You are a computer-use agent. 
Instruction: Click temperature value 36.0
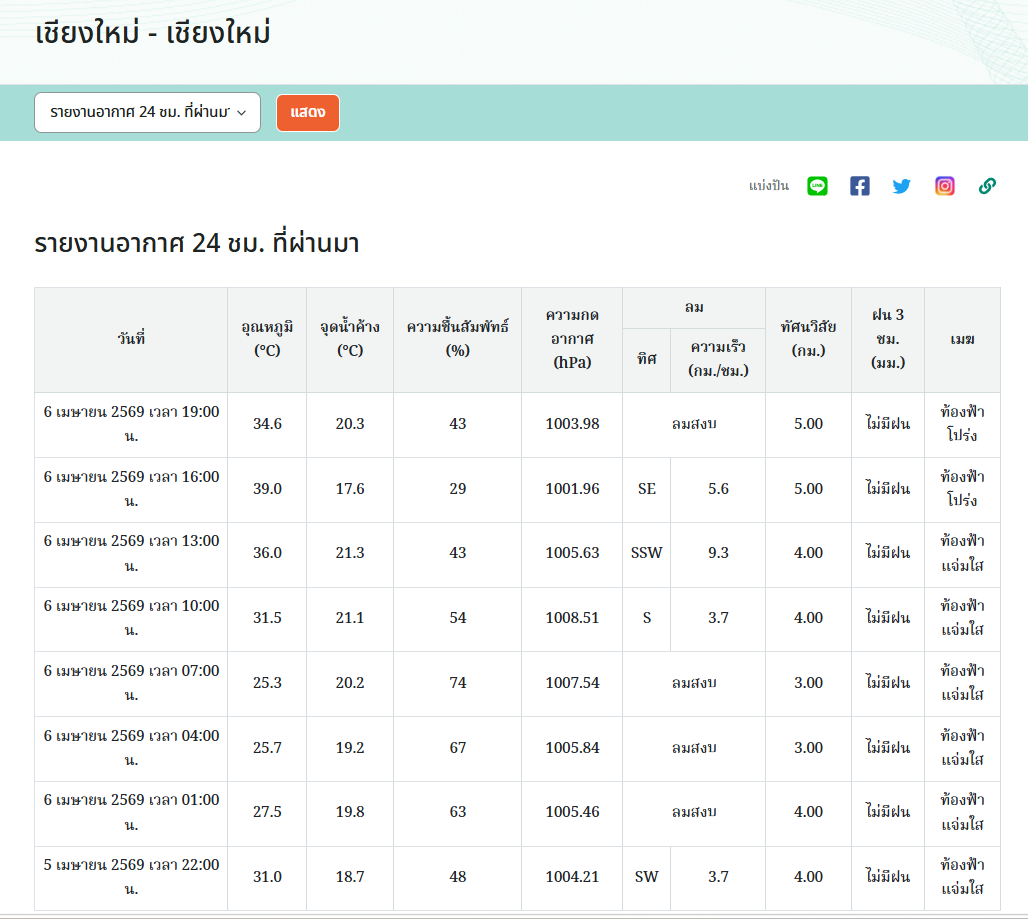267,553
